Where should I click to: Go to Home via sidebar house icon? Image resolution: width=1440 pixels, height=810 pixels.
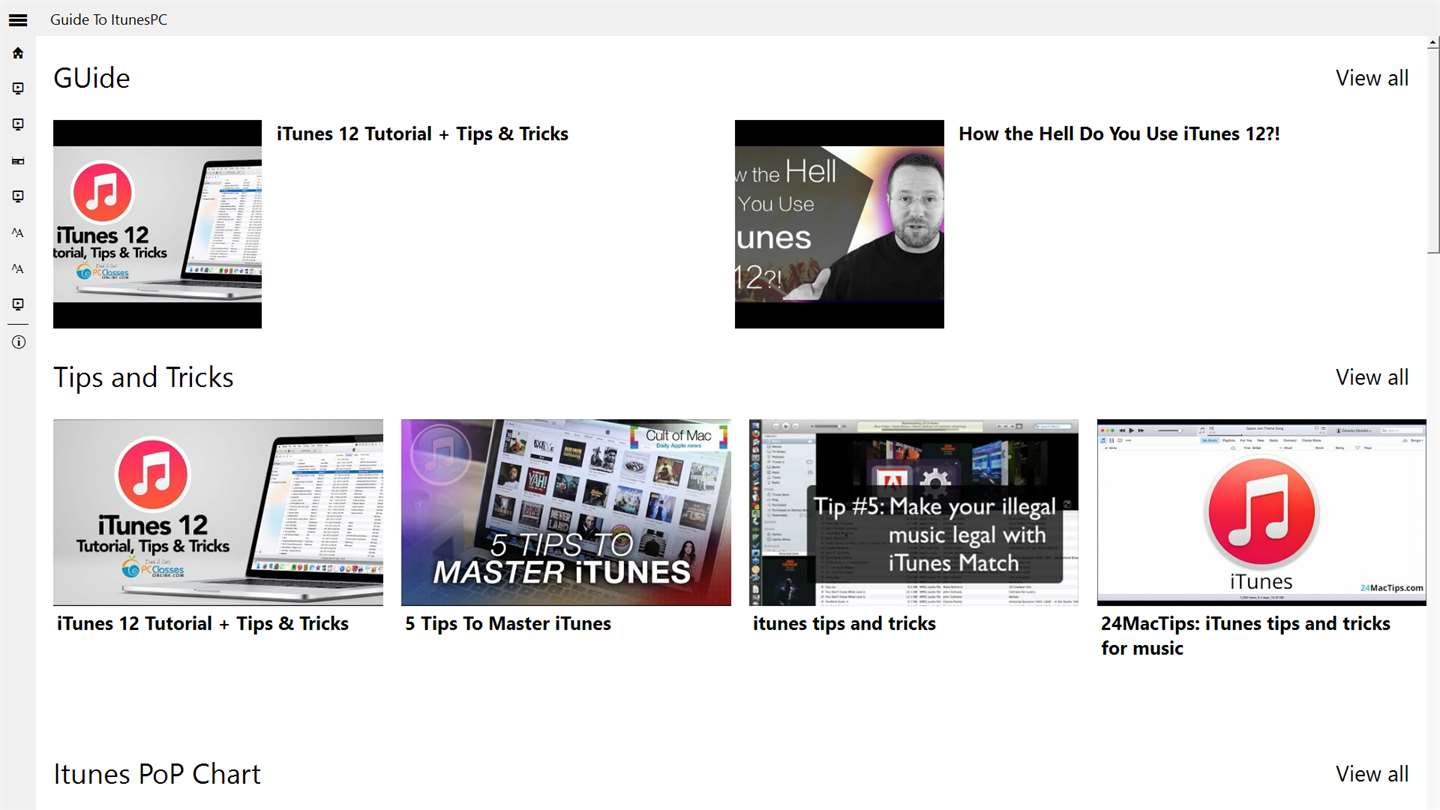[18, 53]
